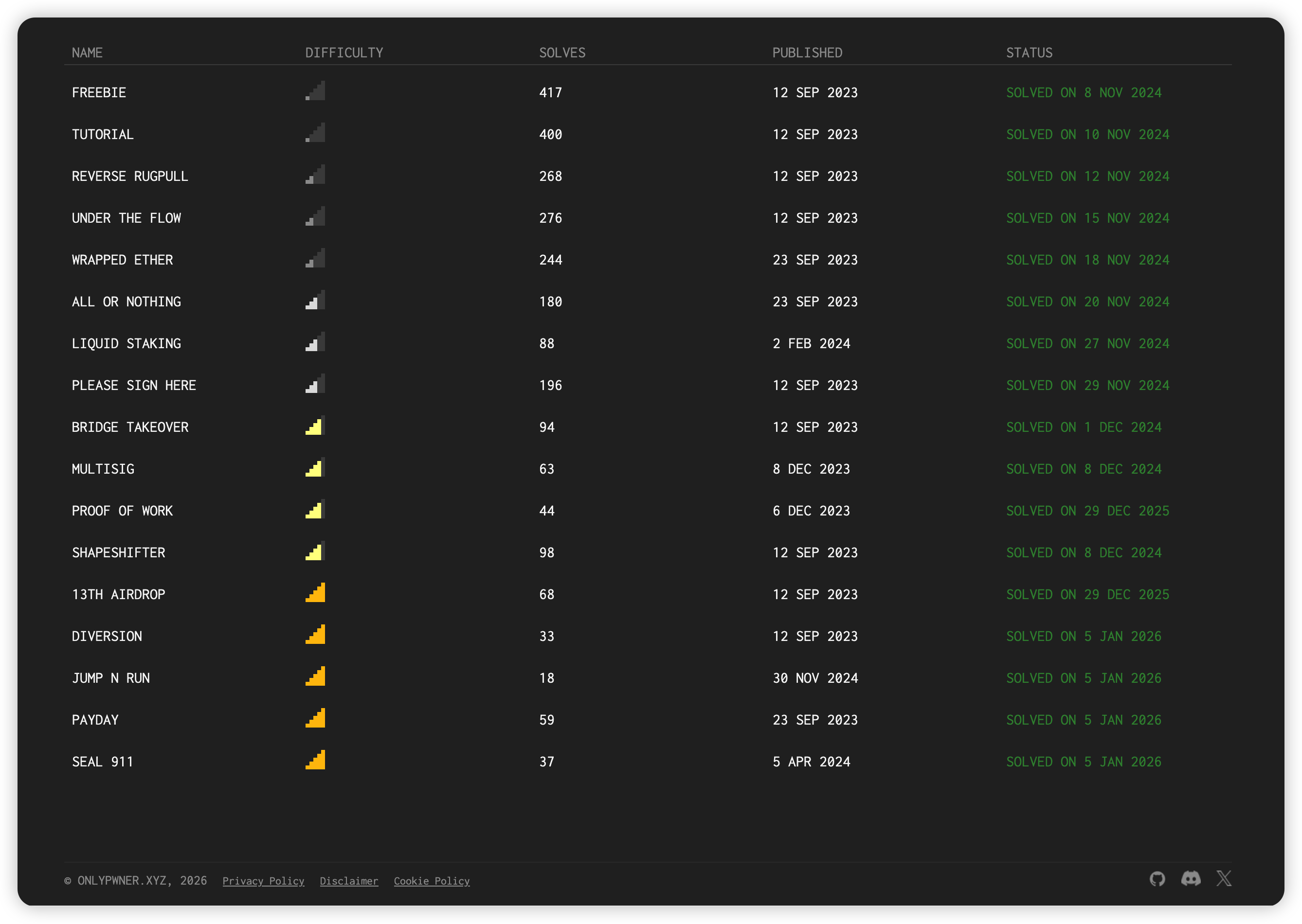Open the Discord icon link
This screenshot has width=1302, height=924.
(1191, 878)
